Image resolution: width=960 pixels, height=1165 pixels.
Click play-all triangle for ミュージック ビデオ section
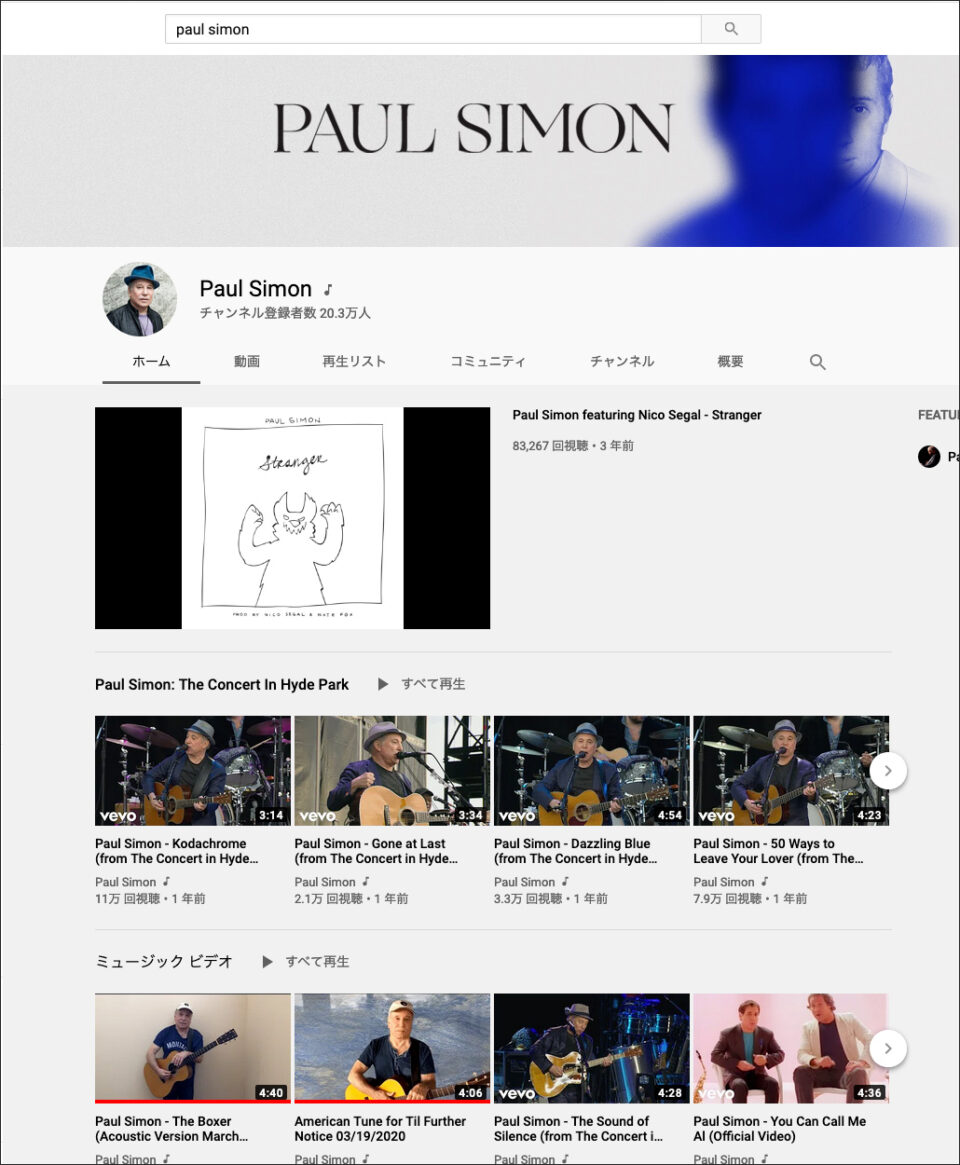coord(267,961)
